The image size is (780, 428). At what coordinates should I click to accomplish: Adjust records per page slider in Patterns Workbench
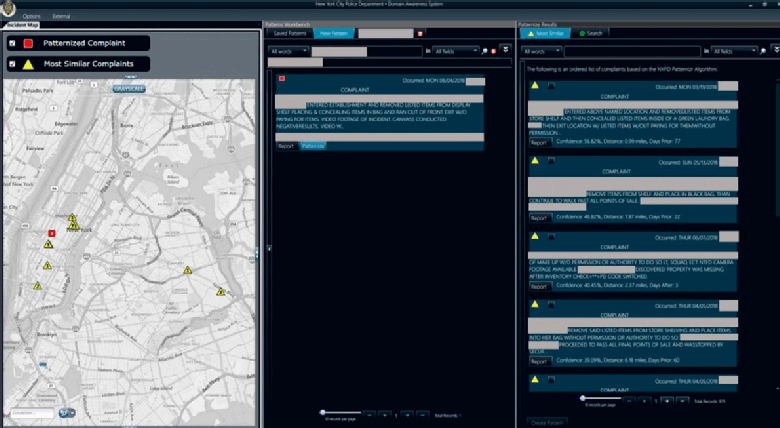(x=341, y=413)
